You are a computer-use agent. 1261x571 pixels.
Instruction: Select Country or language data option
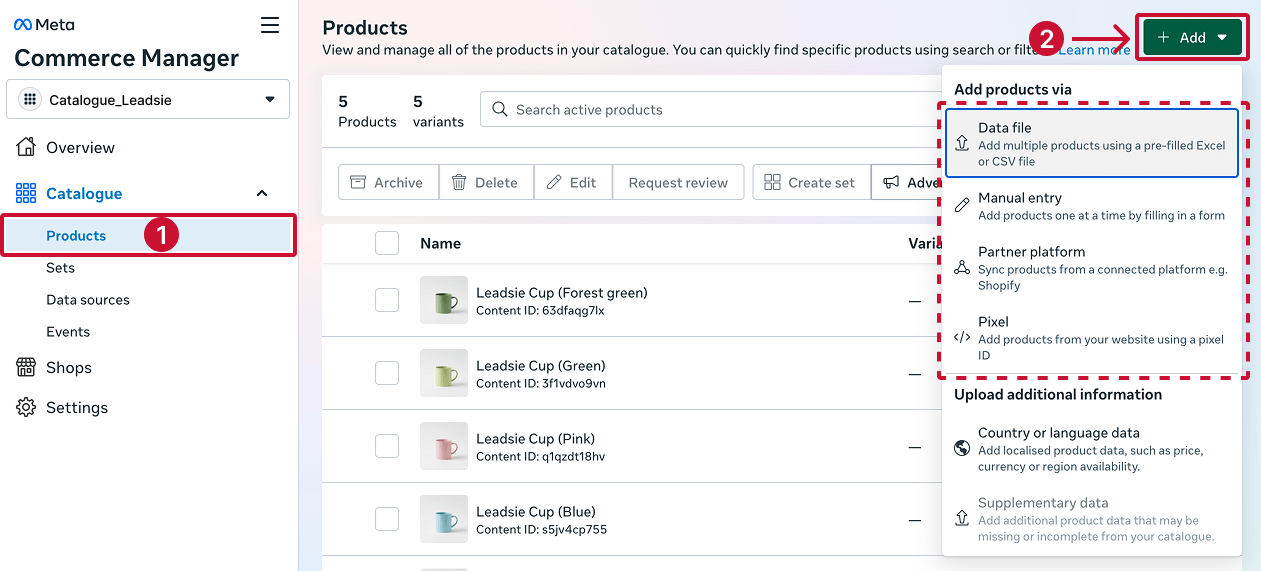(1090, 449)
